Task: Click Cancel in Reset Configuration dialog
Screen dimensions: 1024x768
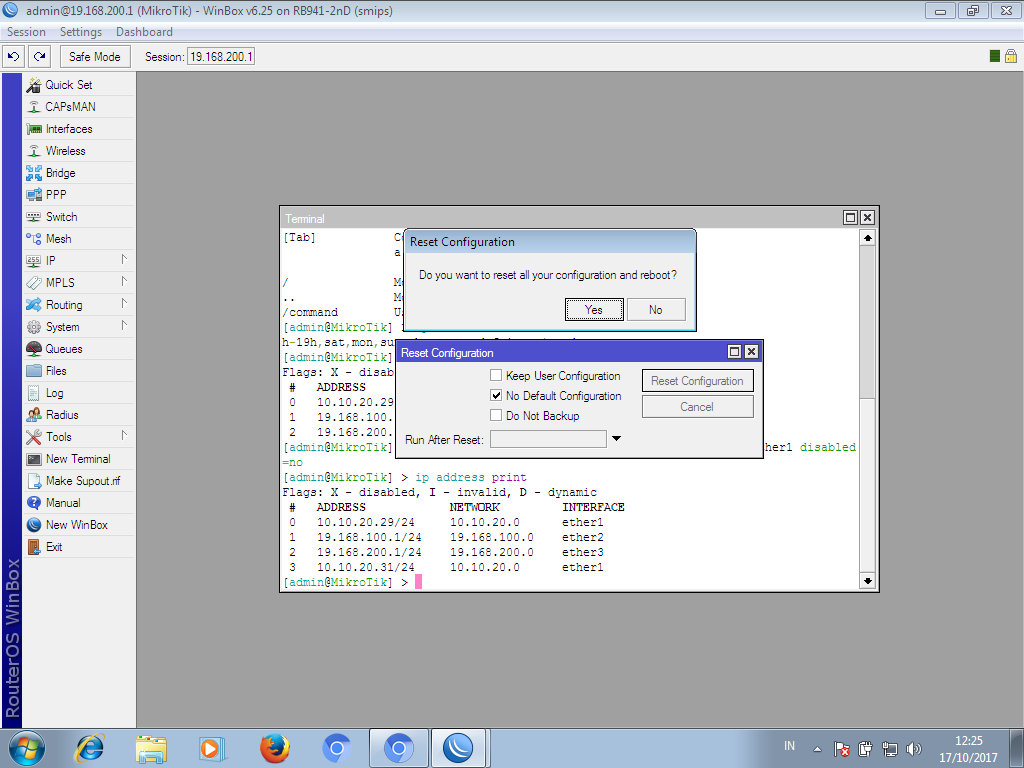Action: point(697,407)
